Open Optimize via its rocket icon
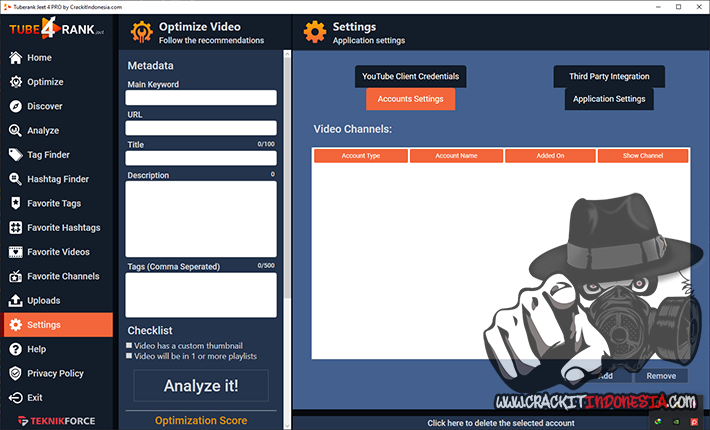710x430 pixels. (x=16, y=82)
